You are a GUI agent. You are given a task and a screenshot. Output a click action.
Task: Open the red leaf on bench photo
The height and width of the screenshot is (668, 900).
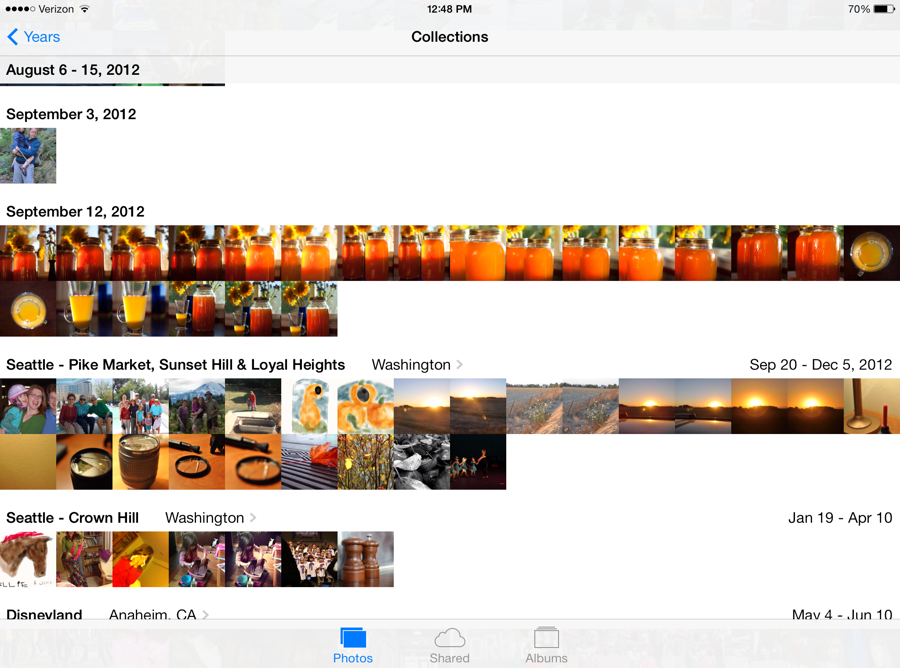pos(309,462)
